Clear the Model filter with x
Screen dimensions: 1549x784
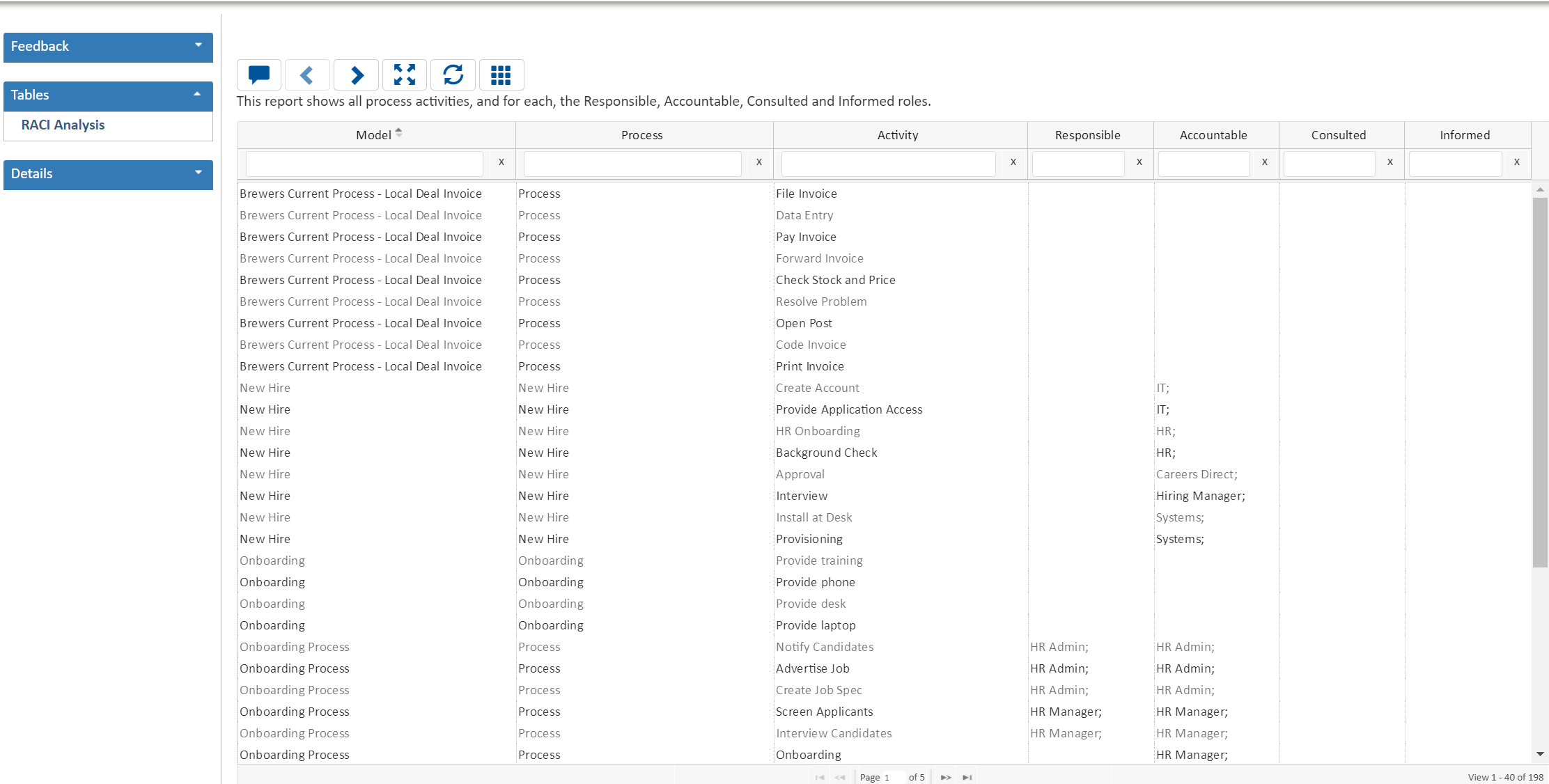tap(501, 162)
